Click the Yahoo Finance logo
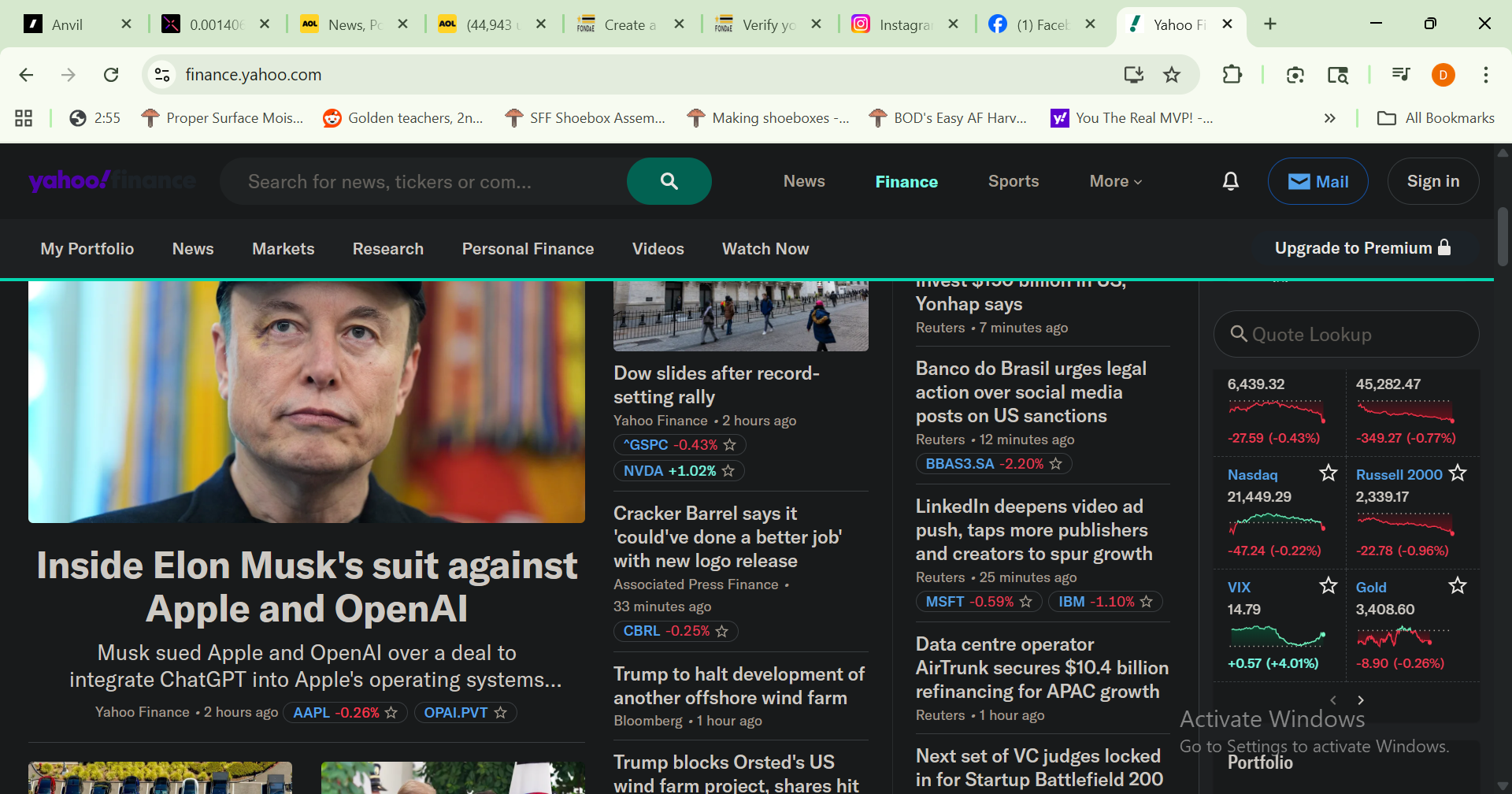Viewport: 1512px width, 794px height. pos(112,181)
